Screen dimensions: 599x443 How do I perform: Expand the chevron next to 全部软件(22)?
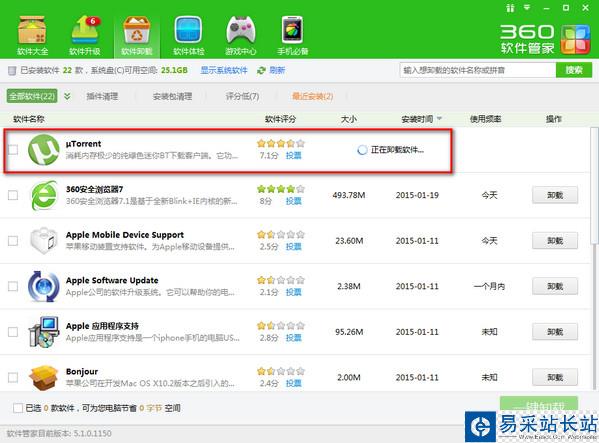coord(67,96)
